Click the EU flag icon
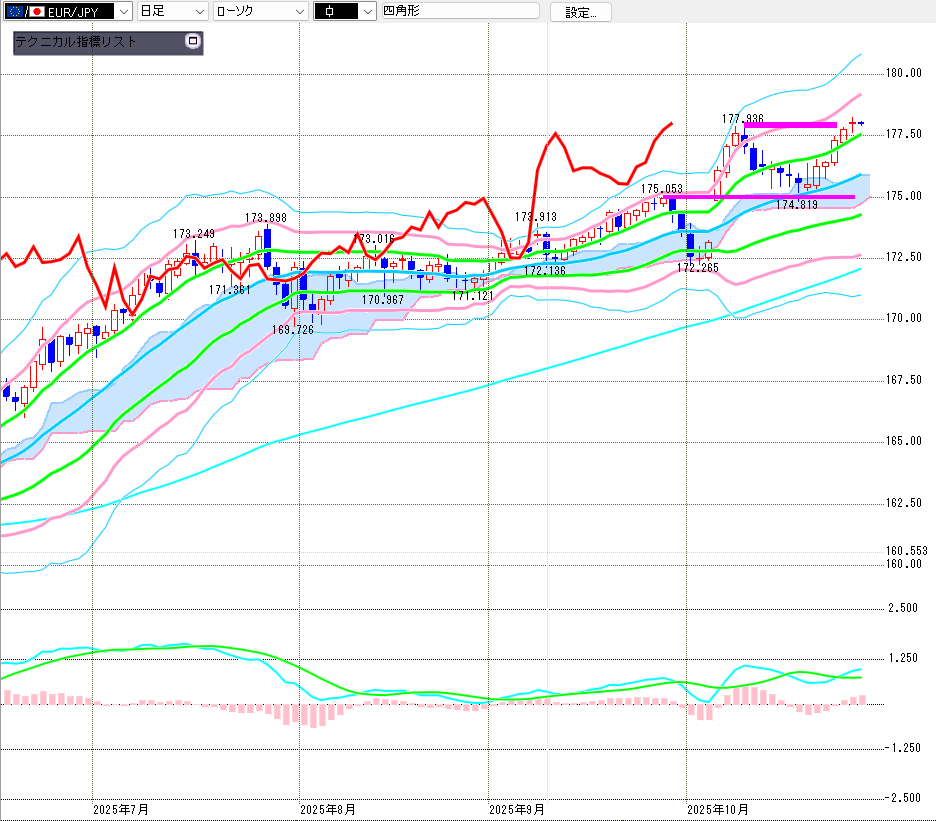The width and height of the screenshot is (936, 821). point(13,12)
